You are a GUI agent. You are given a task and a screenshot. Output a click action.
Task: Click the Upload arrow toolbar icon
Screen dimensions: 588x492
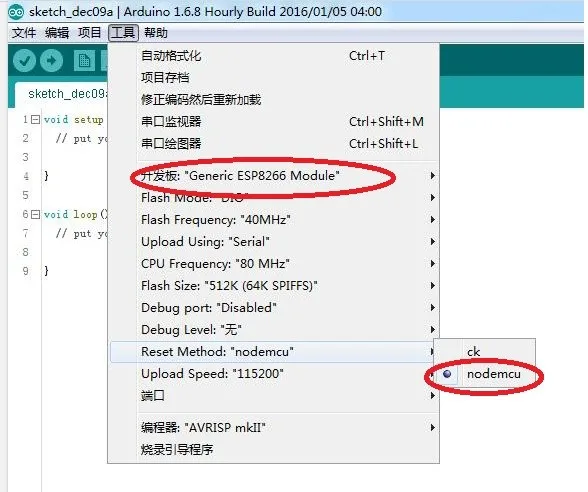tap(51, 61)
